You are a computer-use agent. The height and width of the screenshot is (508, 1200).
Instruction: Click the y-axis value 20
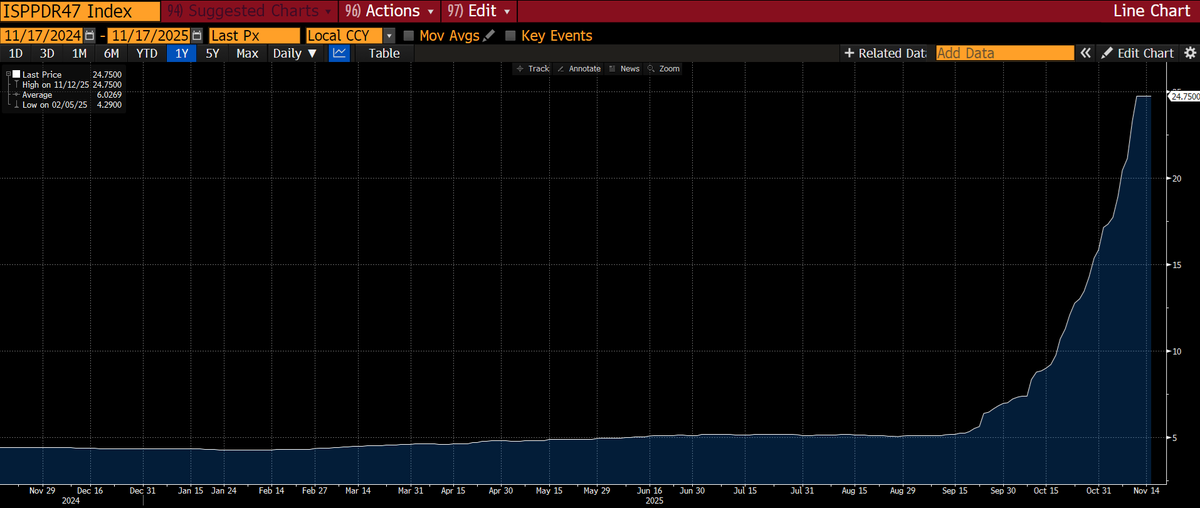pos(1177,178)
